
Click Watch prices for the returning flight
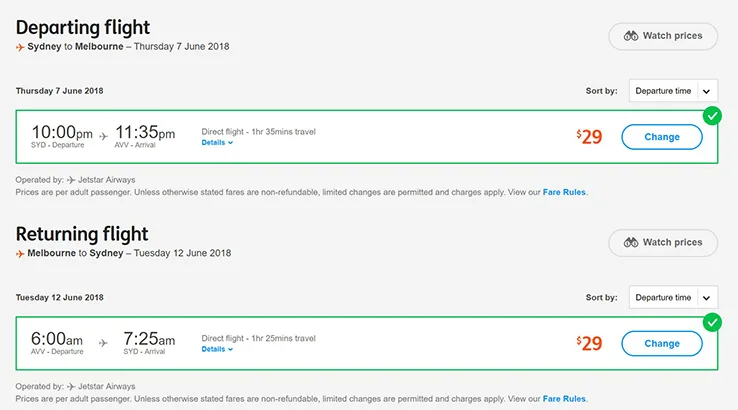[x=663, y=243]
